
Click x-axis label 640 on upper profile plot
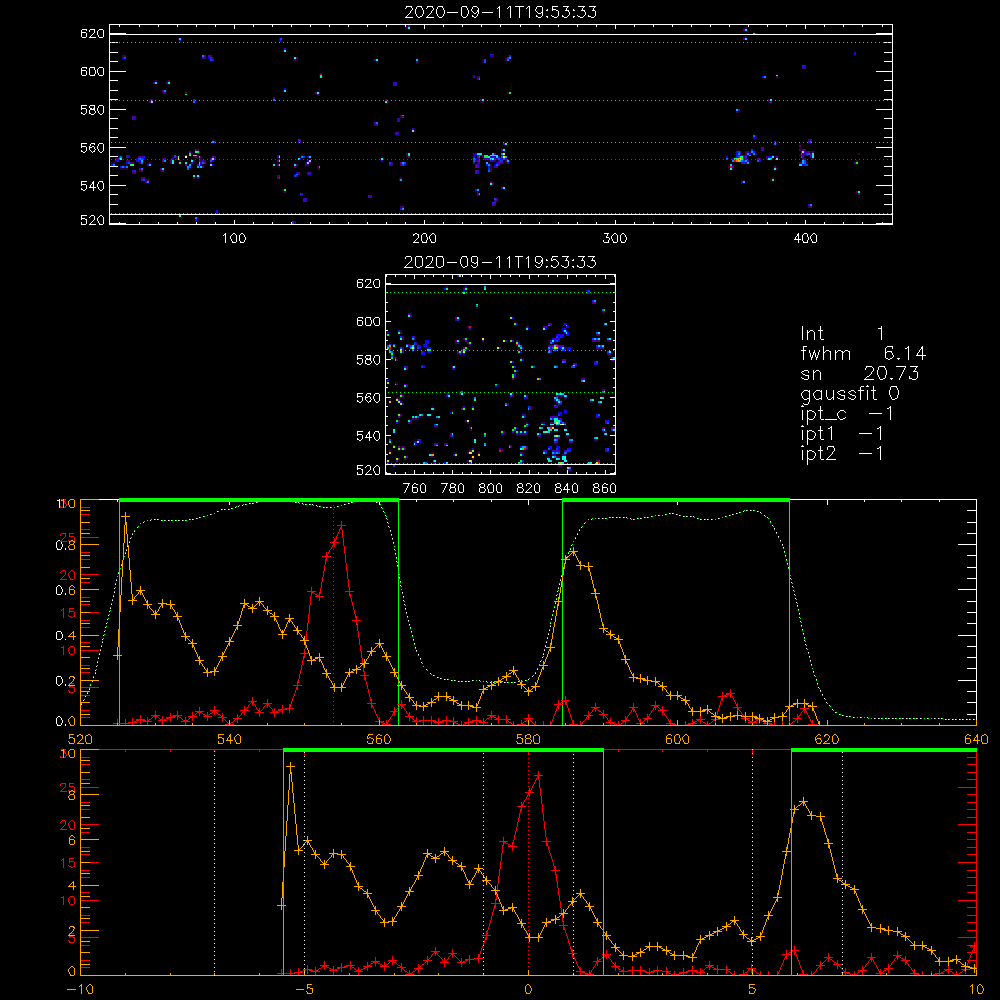click(x=976, y=739)
